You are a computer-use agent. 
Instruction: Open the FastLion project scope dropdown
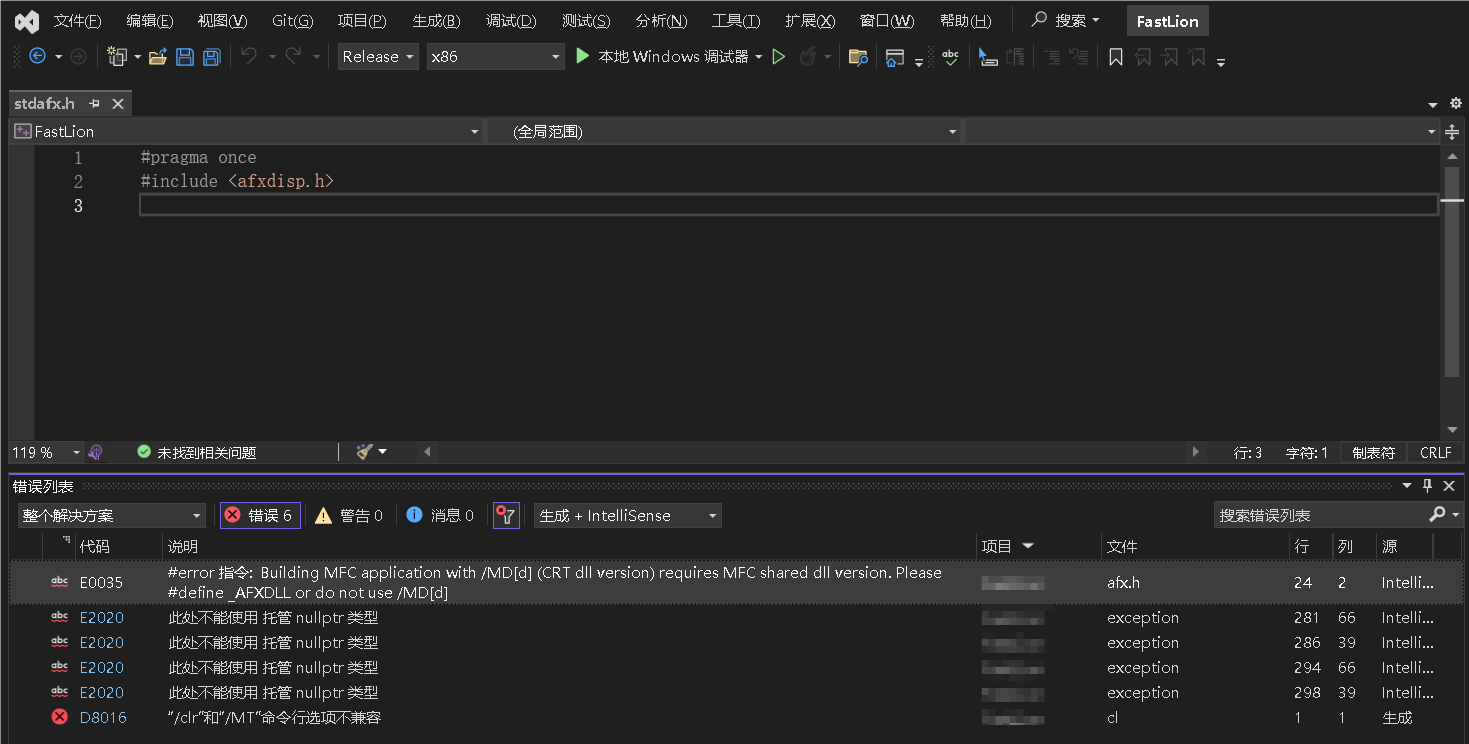pos(247,131)
